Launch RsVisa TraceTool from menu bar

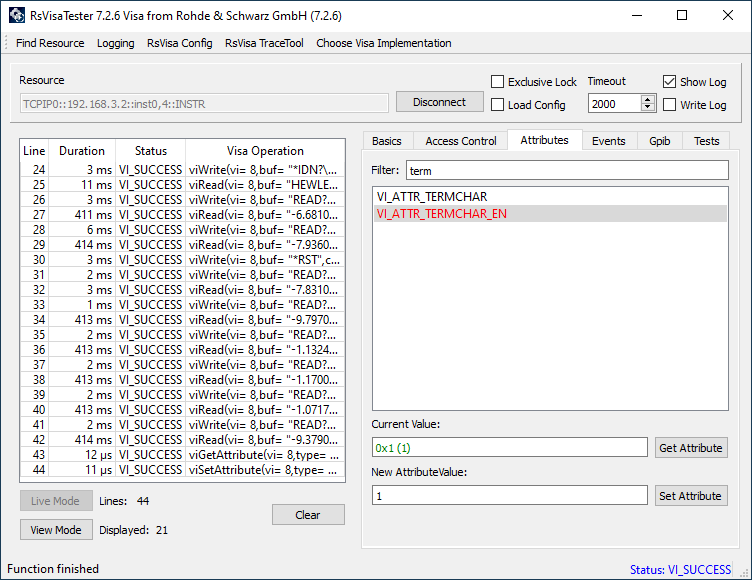(264, 43)
